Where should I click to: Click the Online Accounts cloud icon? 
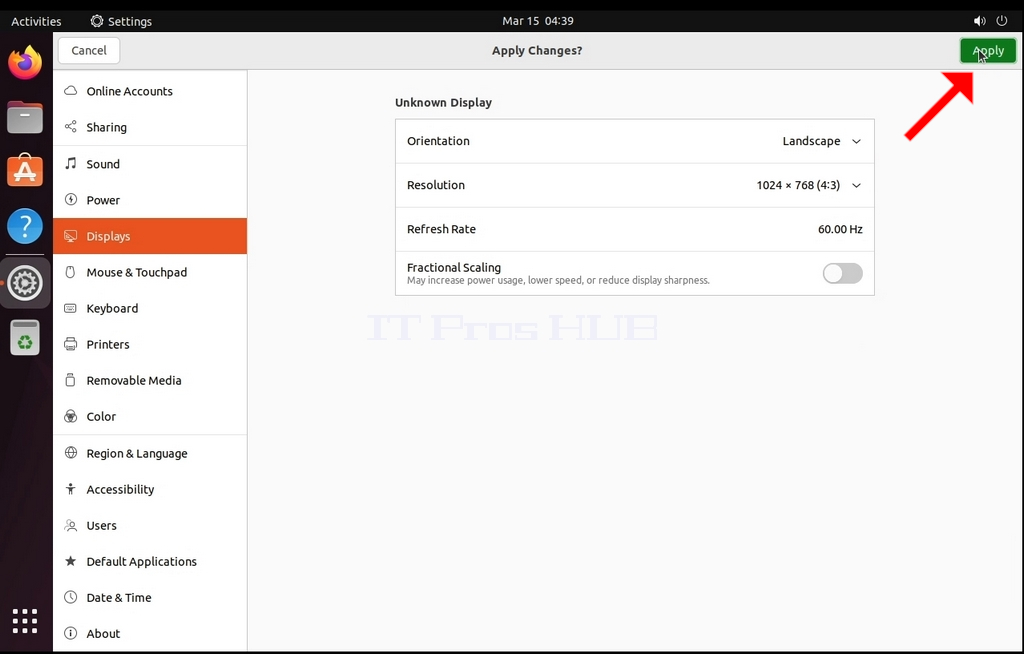tap(71, 91)
